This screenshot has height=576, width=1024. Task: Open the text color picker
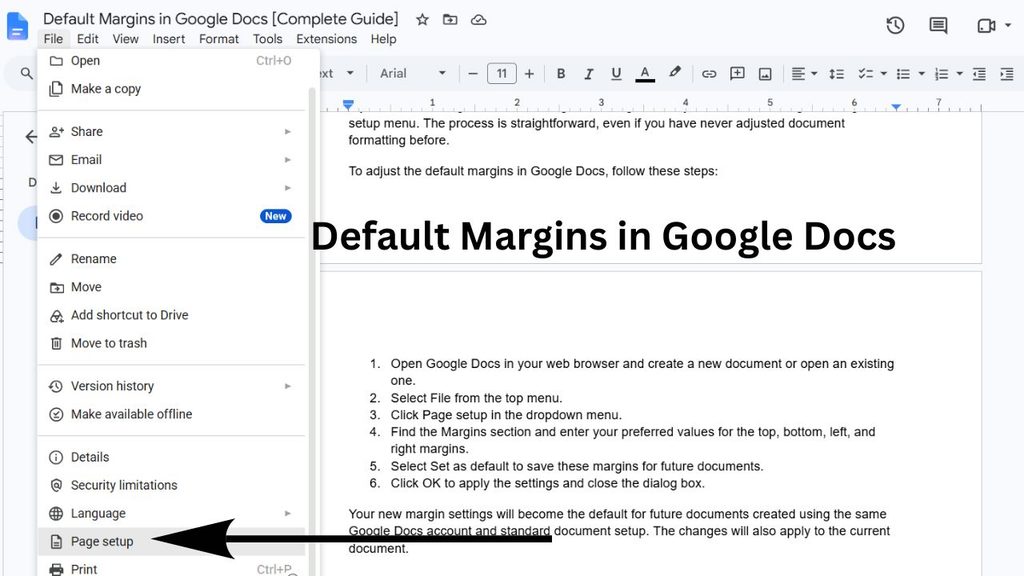click(x=645, y=74)
